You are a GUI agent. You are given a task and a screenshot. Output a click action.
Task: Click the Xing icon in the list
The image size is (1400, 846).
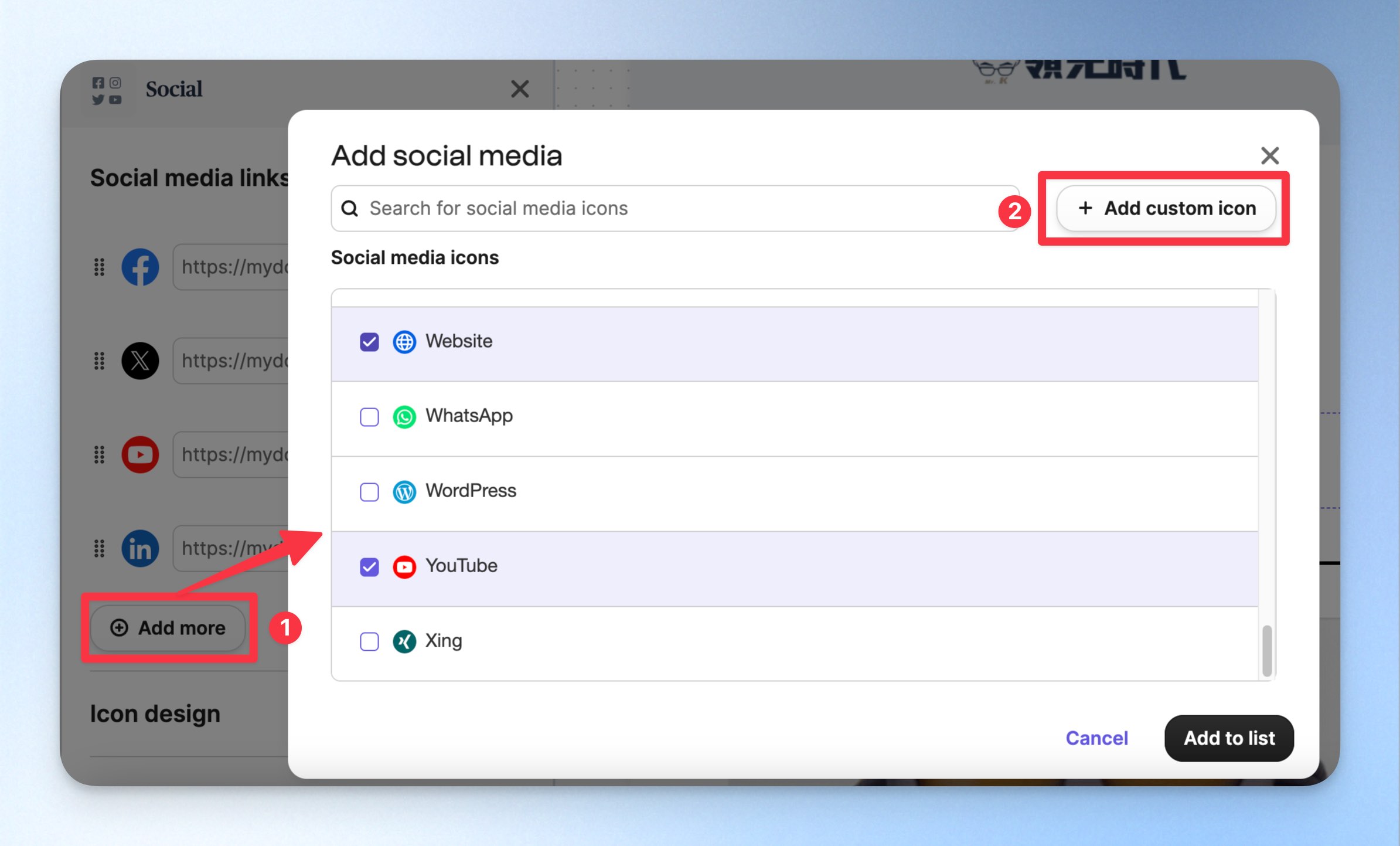pyautogui.click(x=404, y=641)
